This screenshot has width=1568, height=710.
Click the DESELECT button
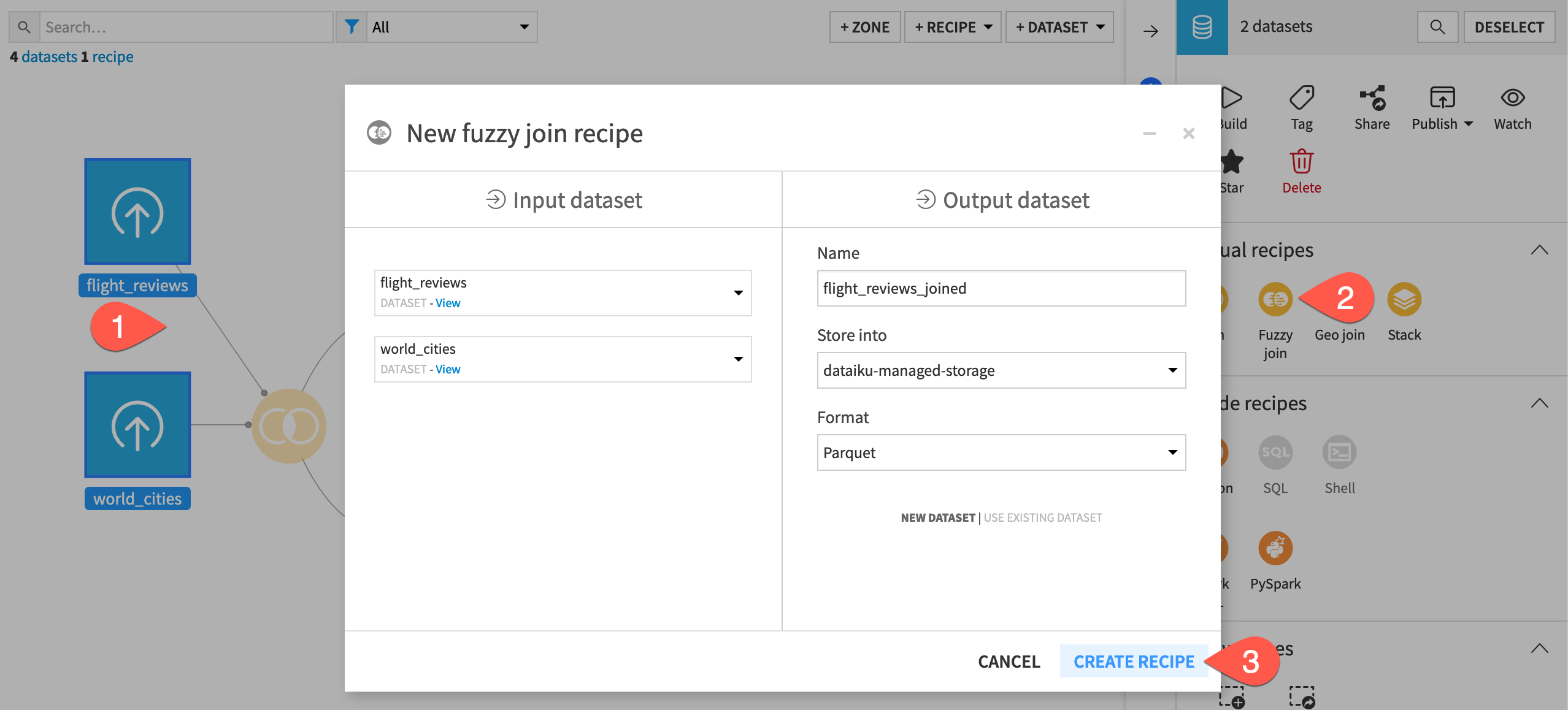(1509, 27)
